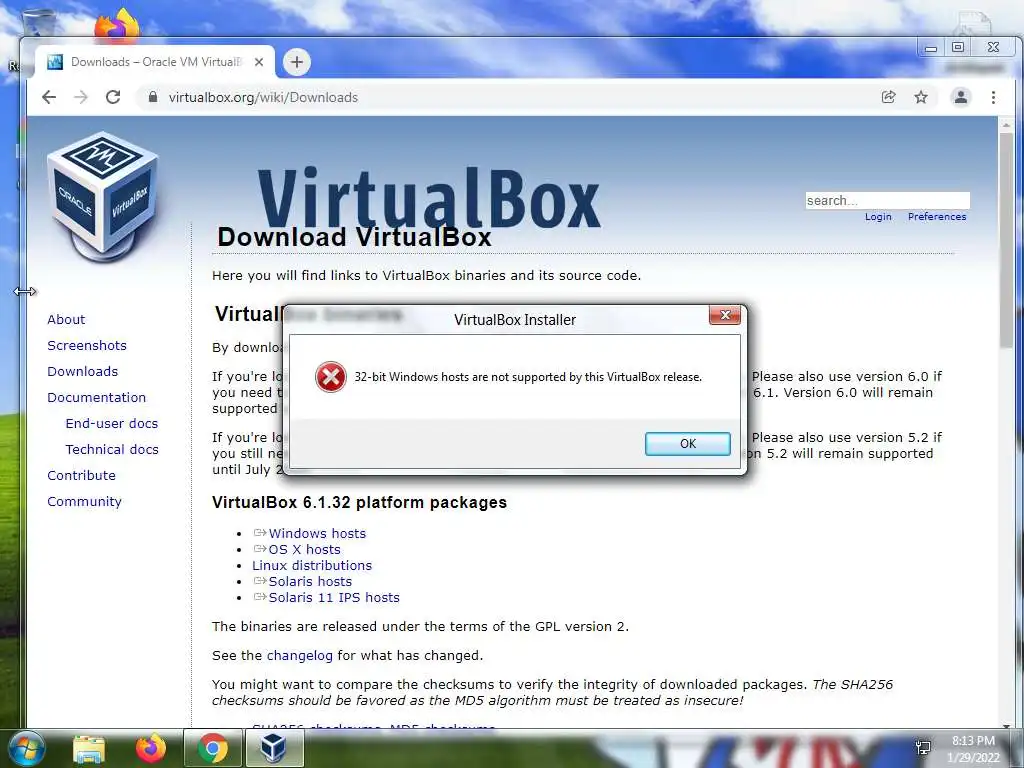This screenshot has width=1024, height=768.
Task: Click OK in the VirtualBox Installer dialog
Action: tap(688, 443)
